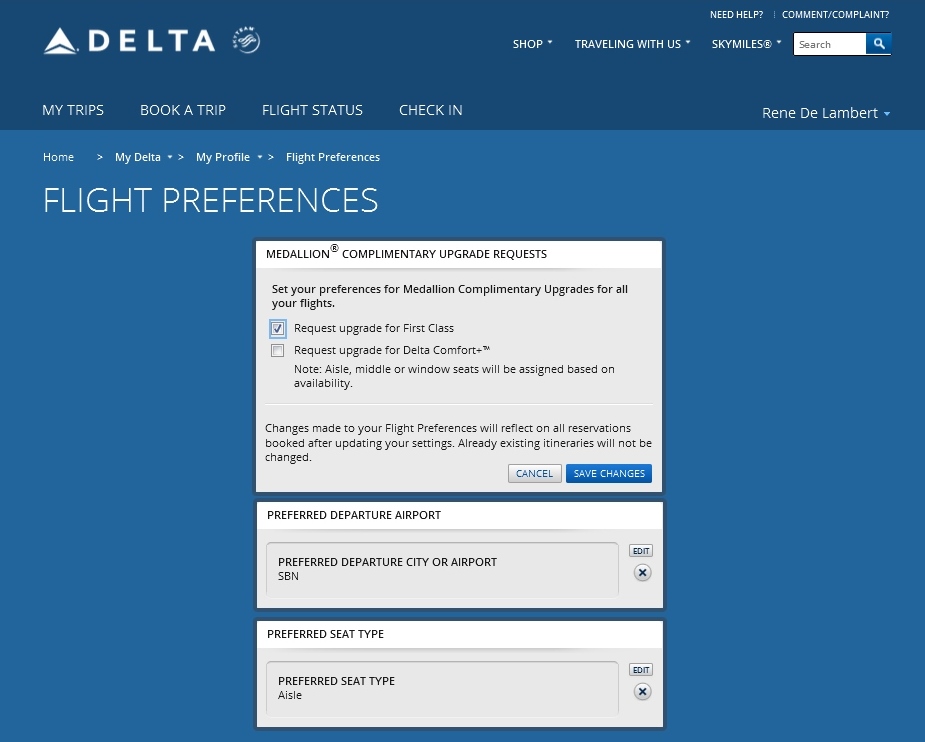Screen dimensions: 925x742
Task: Select BOOK A TRIP from navigation
Action: coord(182,110)
